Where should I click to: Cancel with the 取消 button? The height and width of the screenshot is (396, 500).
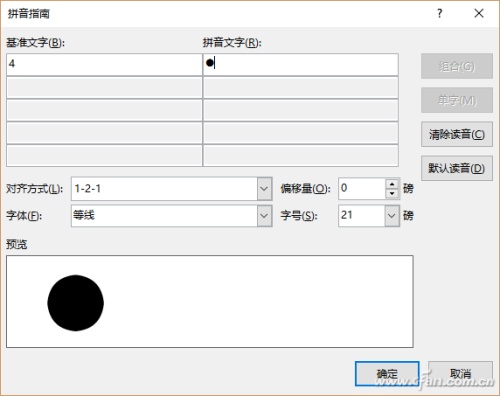point(460,374)
